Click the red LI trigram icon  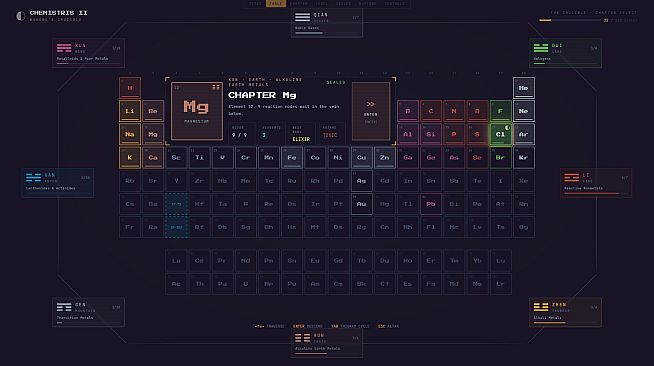coord(571,178)
